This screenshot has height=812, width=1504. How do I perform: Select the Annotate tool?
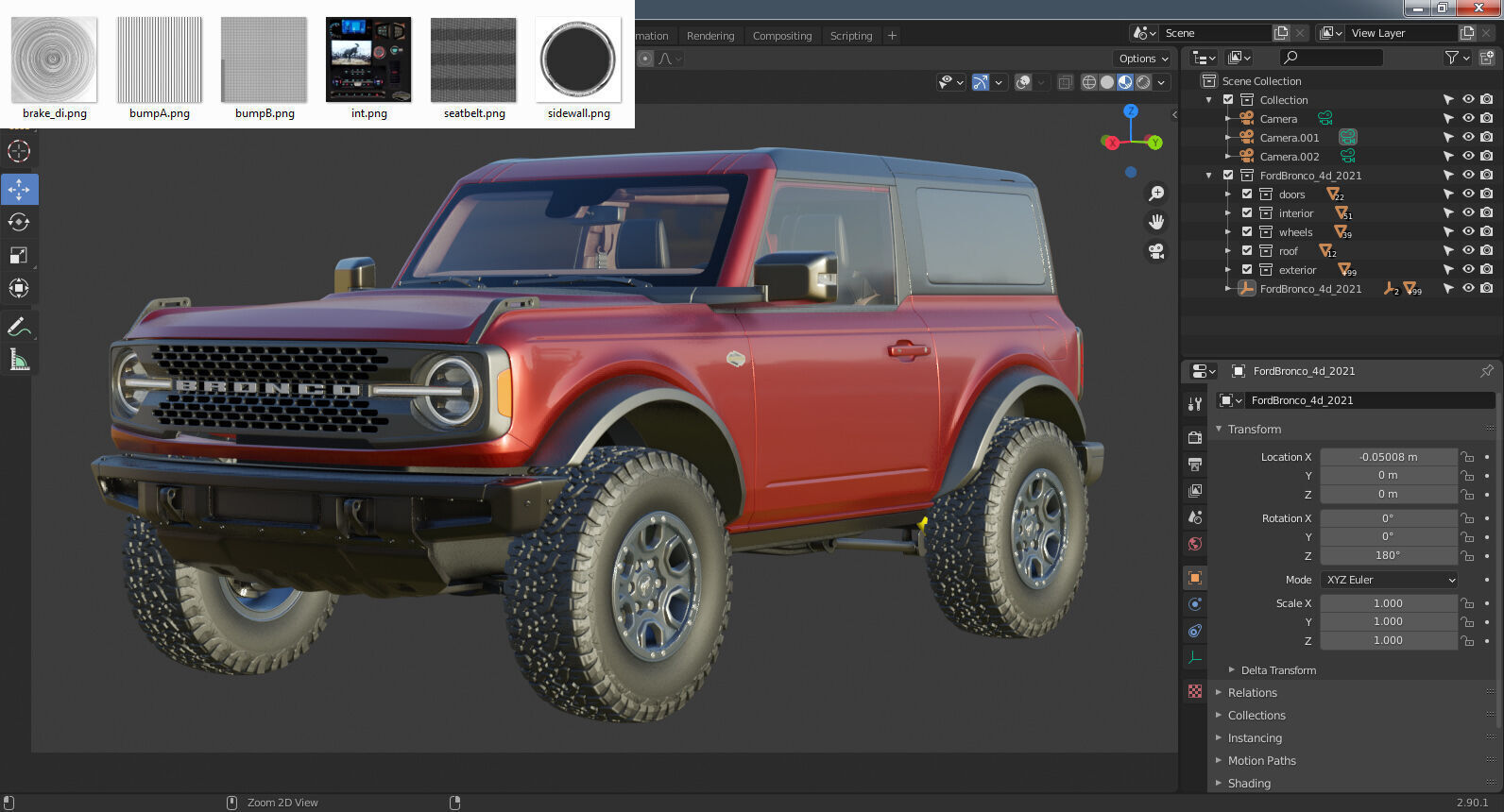click(19, 327)
